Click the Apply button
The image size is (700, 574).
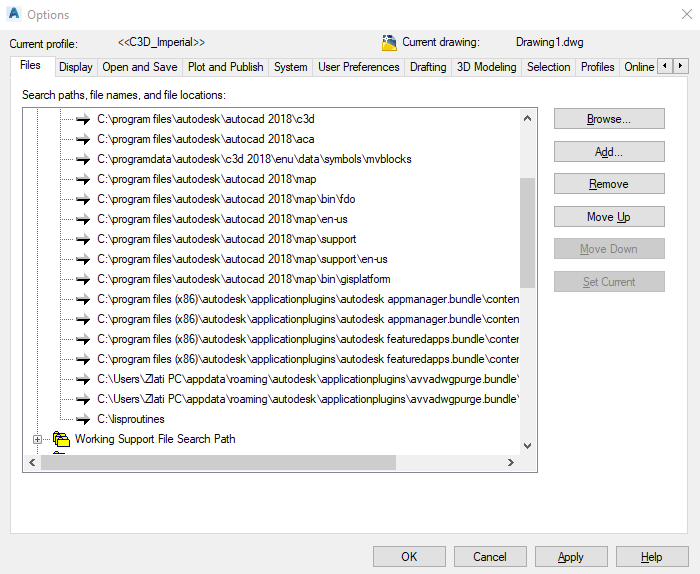point(571,557)
